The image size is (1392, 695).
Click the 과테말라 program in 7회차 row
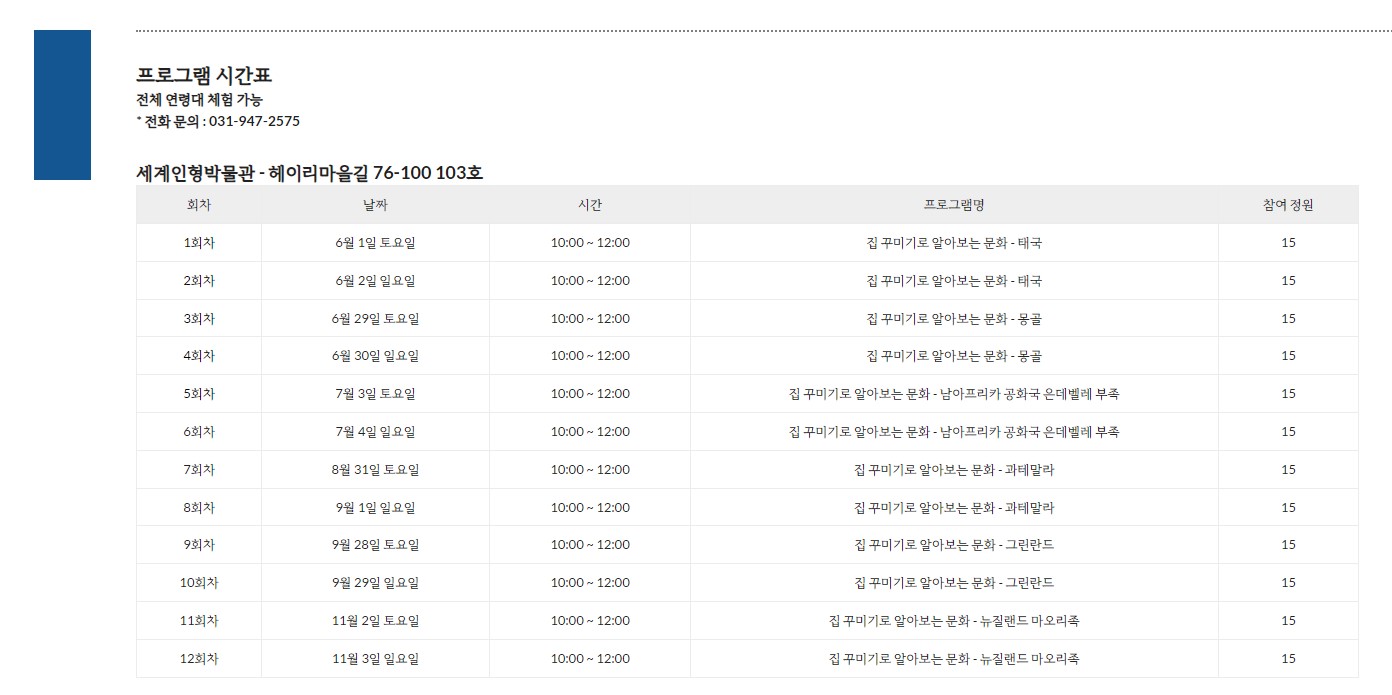pyautogui.click(x=954, y=470)
